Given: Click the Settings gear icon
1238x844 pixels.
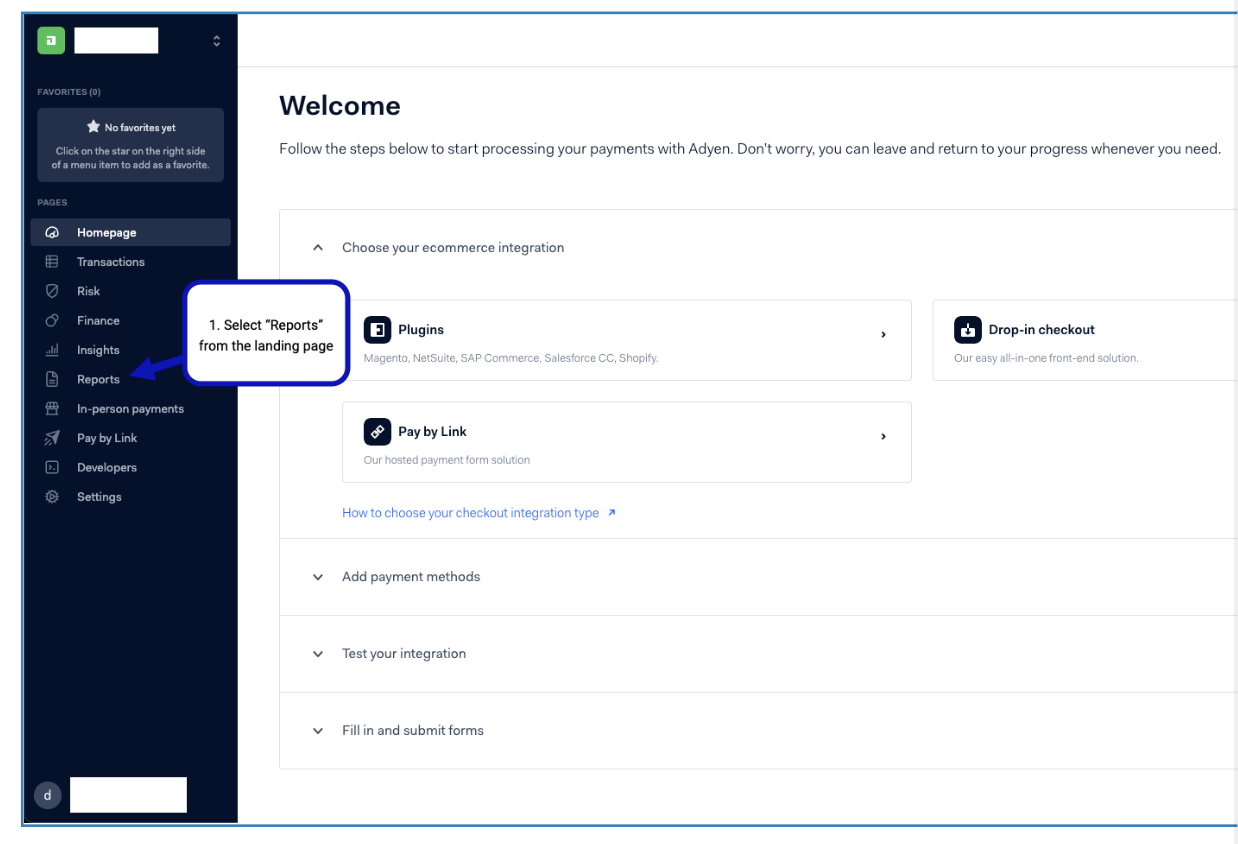Looking at the screenshot, I should tap(52, 497).
